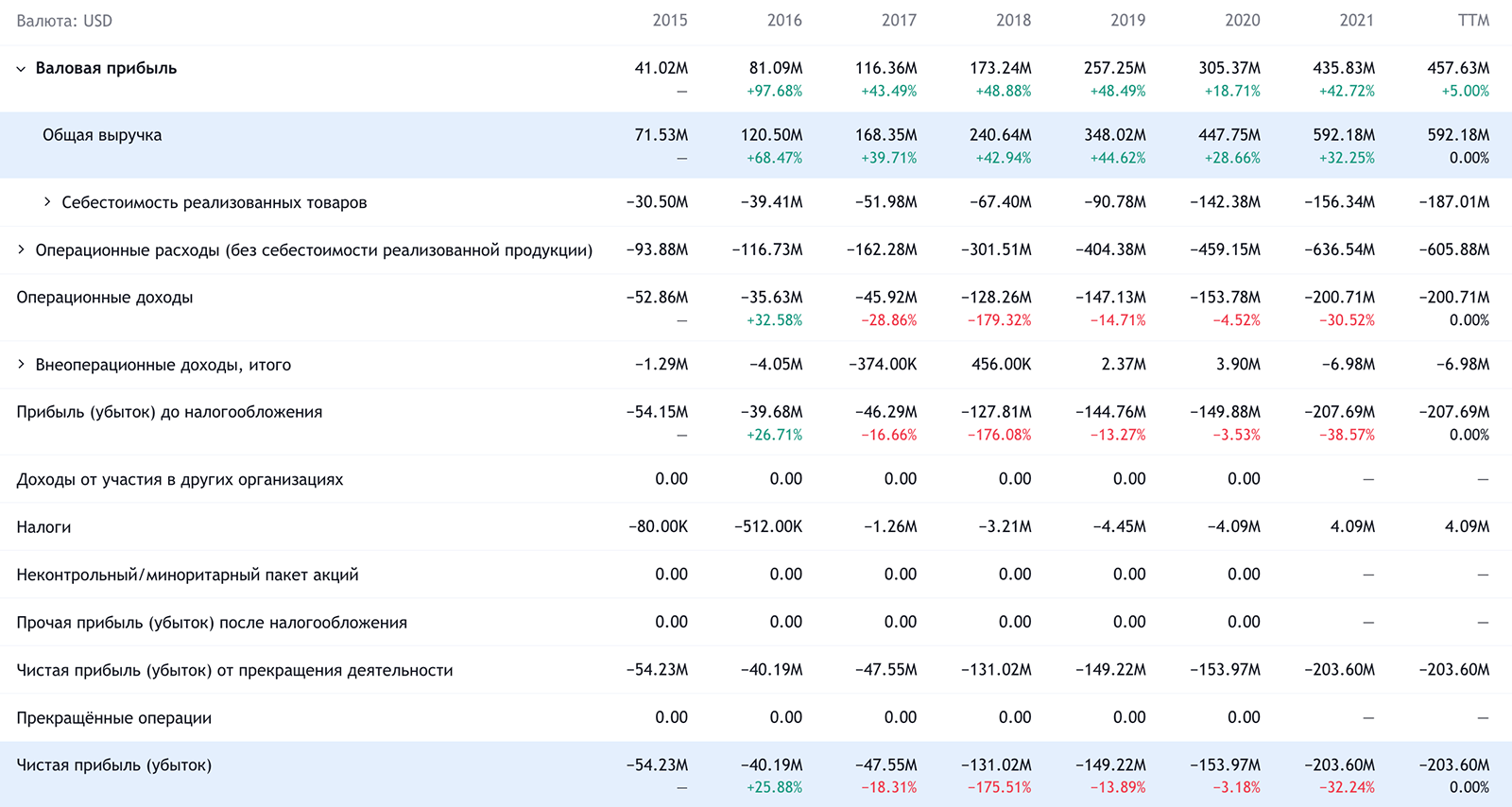This screenshot has height=807, width=1512.
Task: Click Прибыль (убыток) до налогообложения label
Action: (169, 412)
